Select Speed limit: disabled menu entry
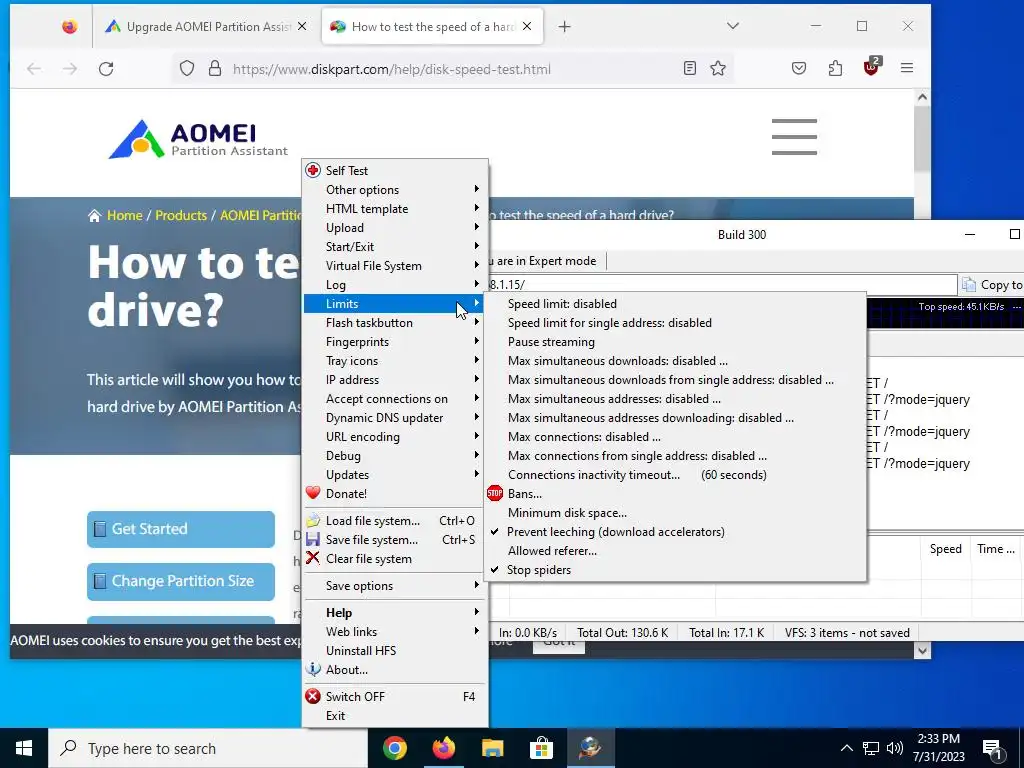This screenshot has width=1024, height=768. (x=675, y=304)
